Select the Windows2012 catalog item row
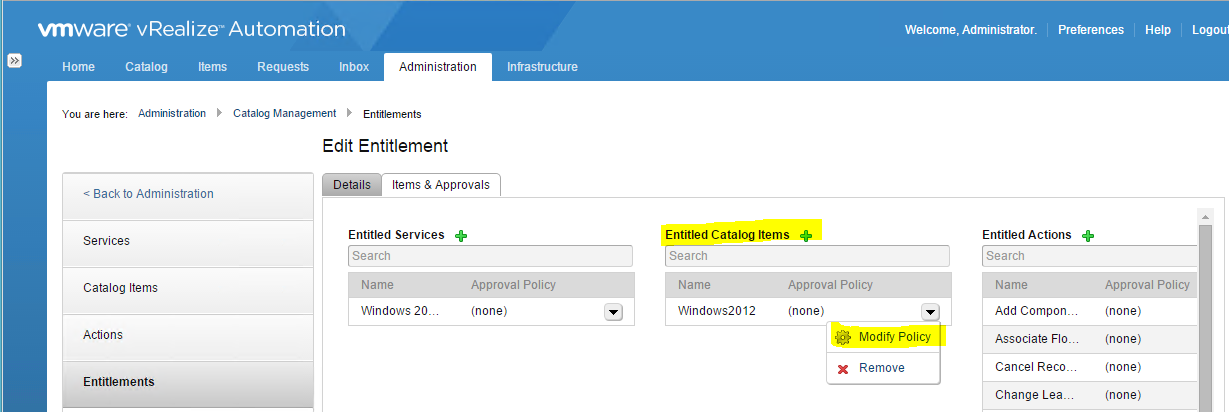The image size is (1229, 412). click(x=808, y=311)
